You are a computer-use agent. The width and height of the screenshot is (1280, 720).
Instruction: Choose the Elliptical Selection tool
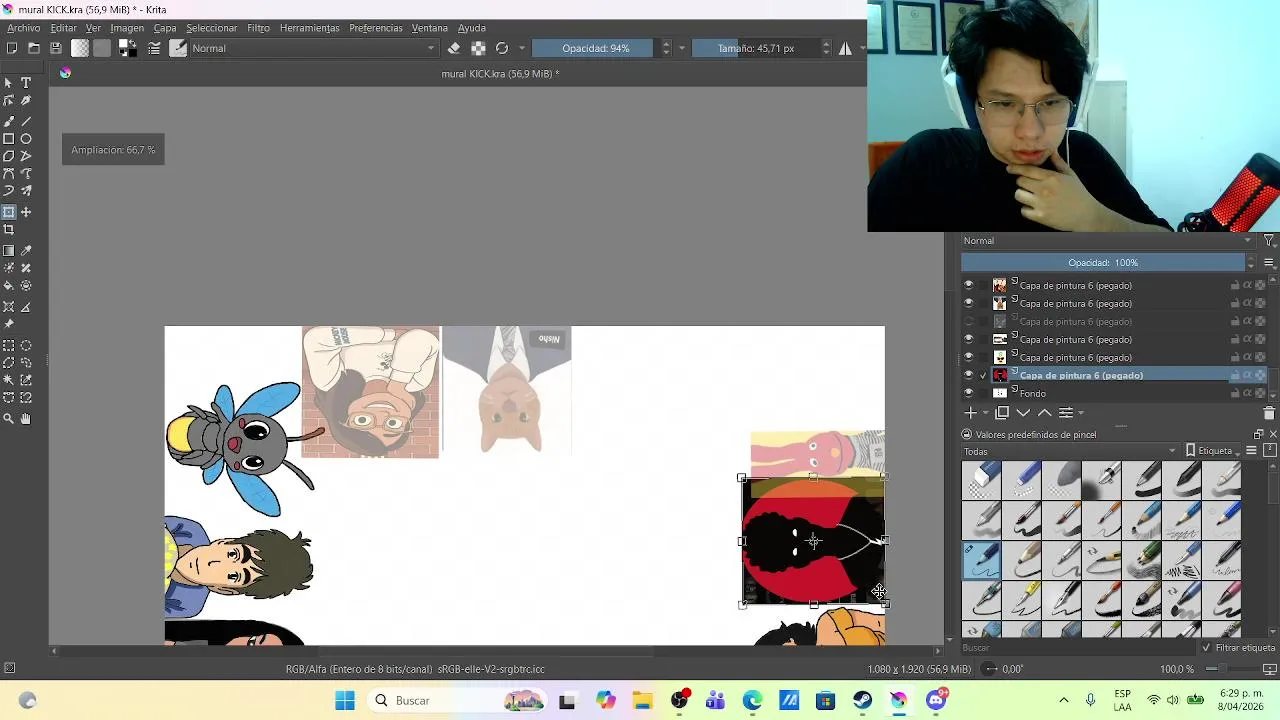point(26,345)
